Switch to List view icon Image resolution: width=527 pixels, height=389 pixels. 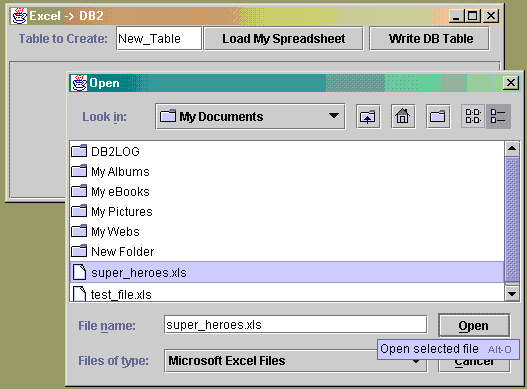[473, 117]
